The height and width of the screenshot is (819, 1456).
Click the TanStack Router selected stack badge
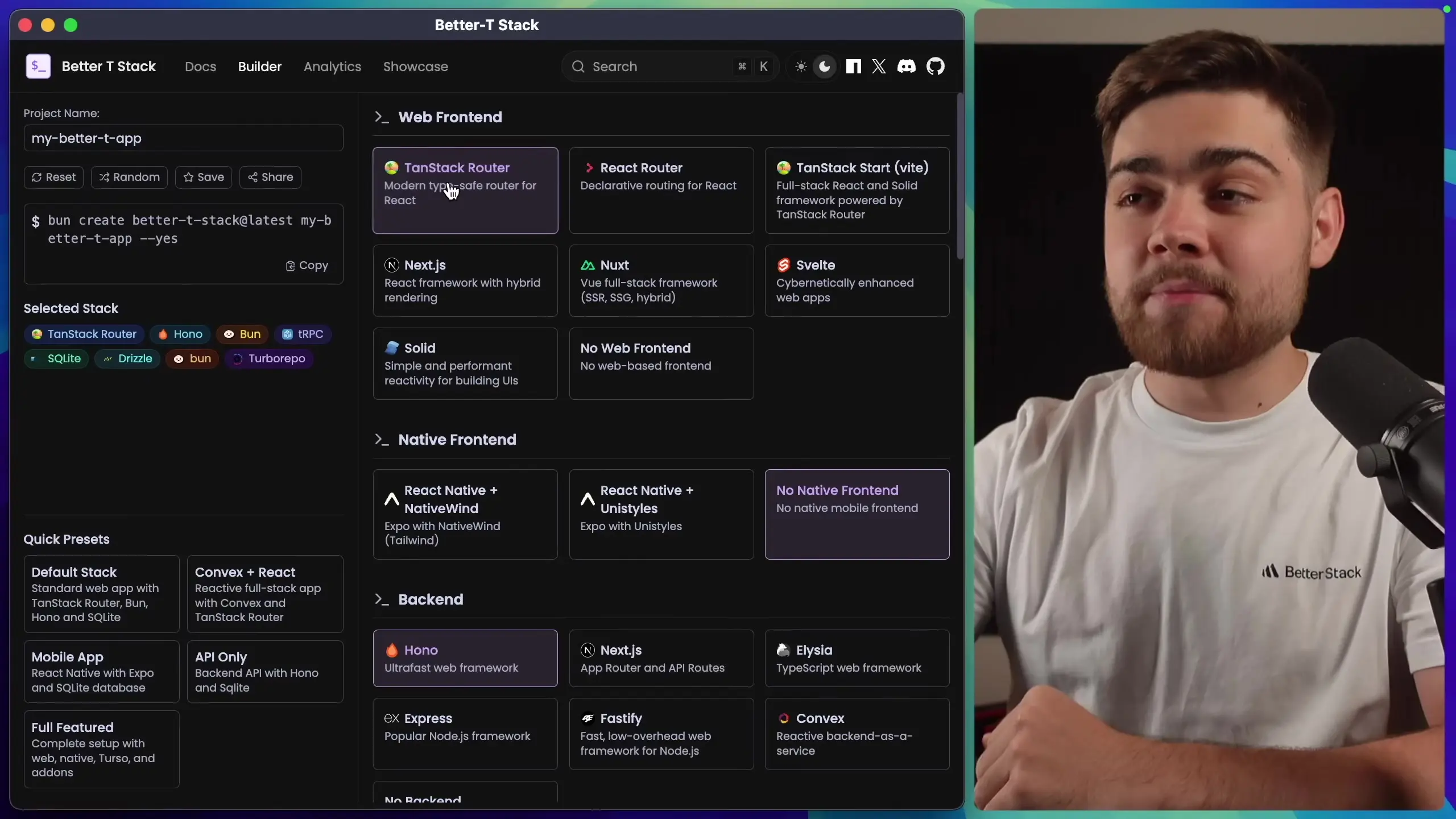84,334
